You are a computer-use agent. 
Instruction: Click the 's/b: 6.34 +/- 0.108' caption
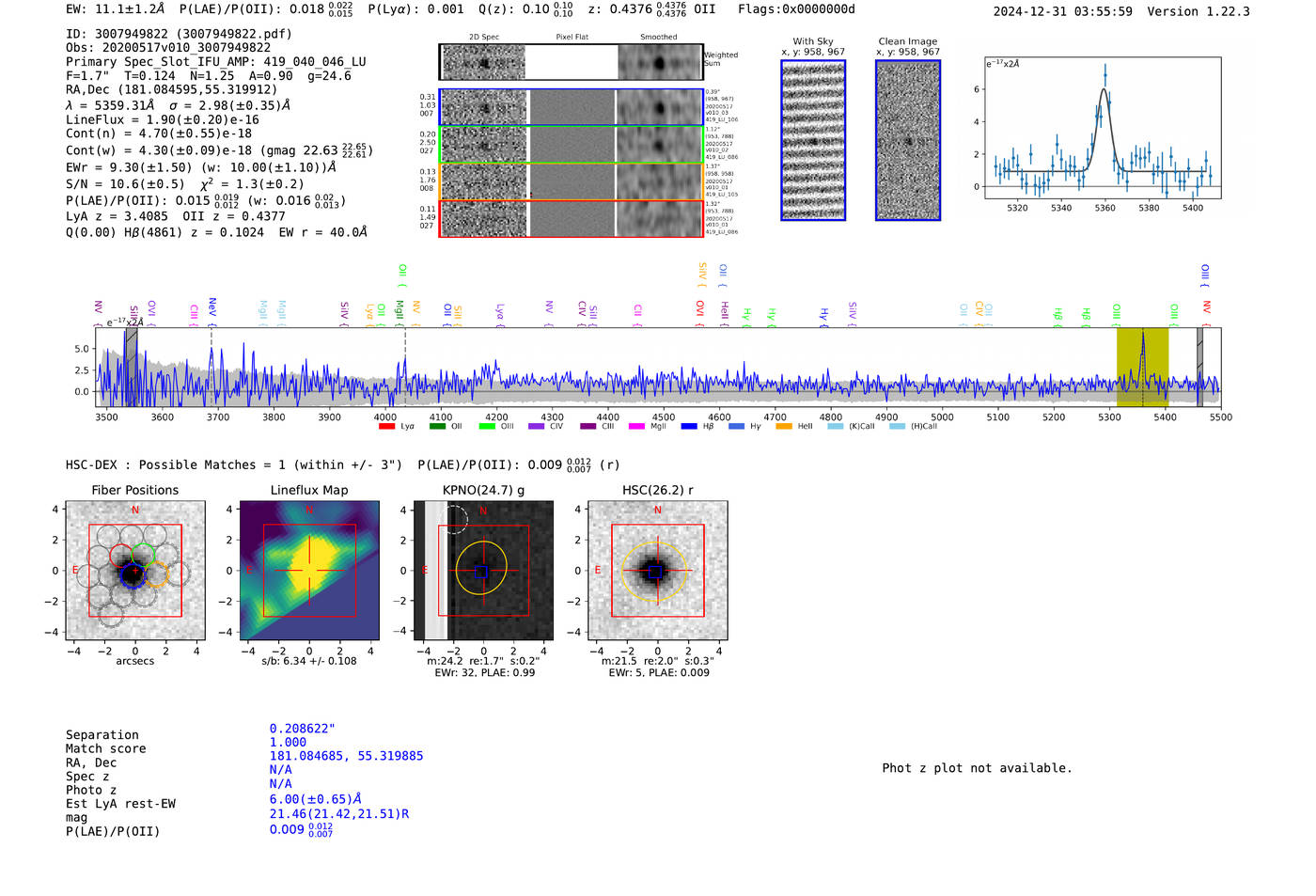coord(309,661)
